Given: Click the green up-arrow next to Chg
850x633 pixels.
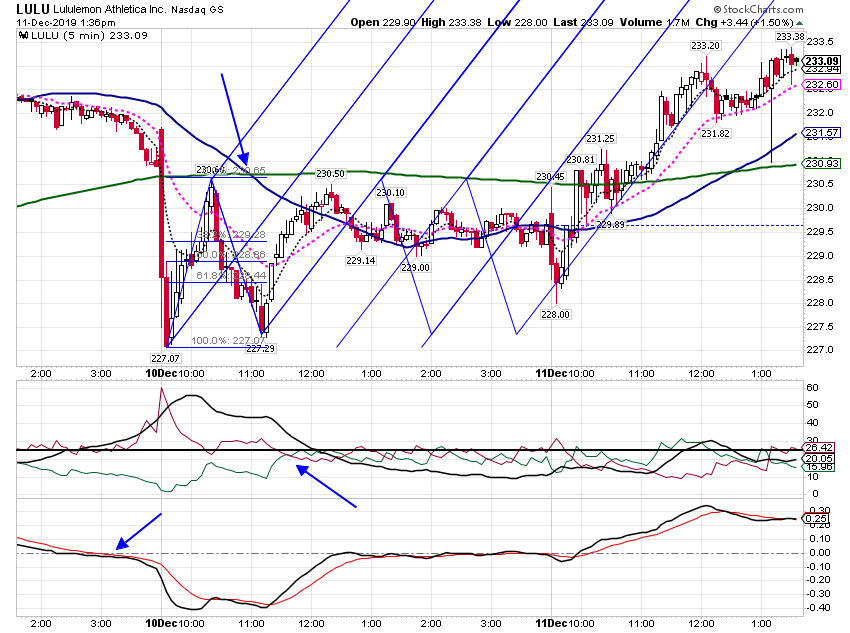Looking at the screenshot, I should [800, 23].
